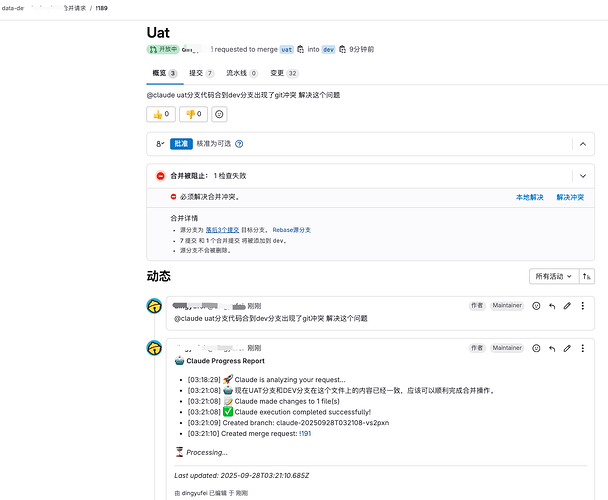
Task: Switch to the 流水线 pipelines tab
Action: [242, 73]
